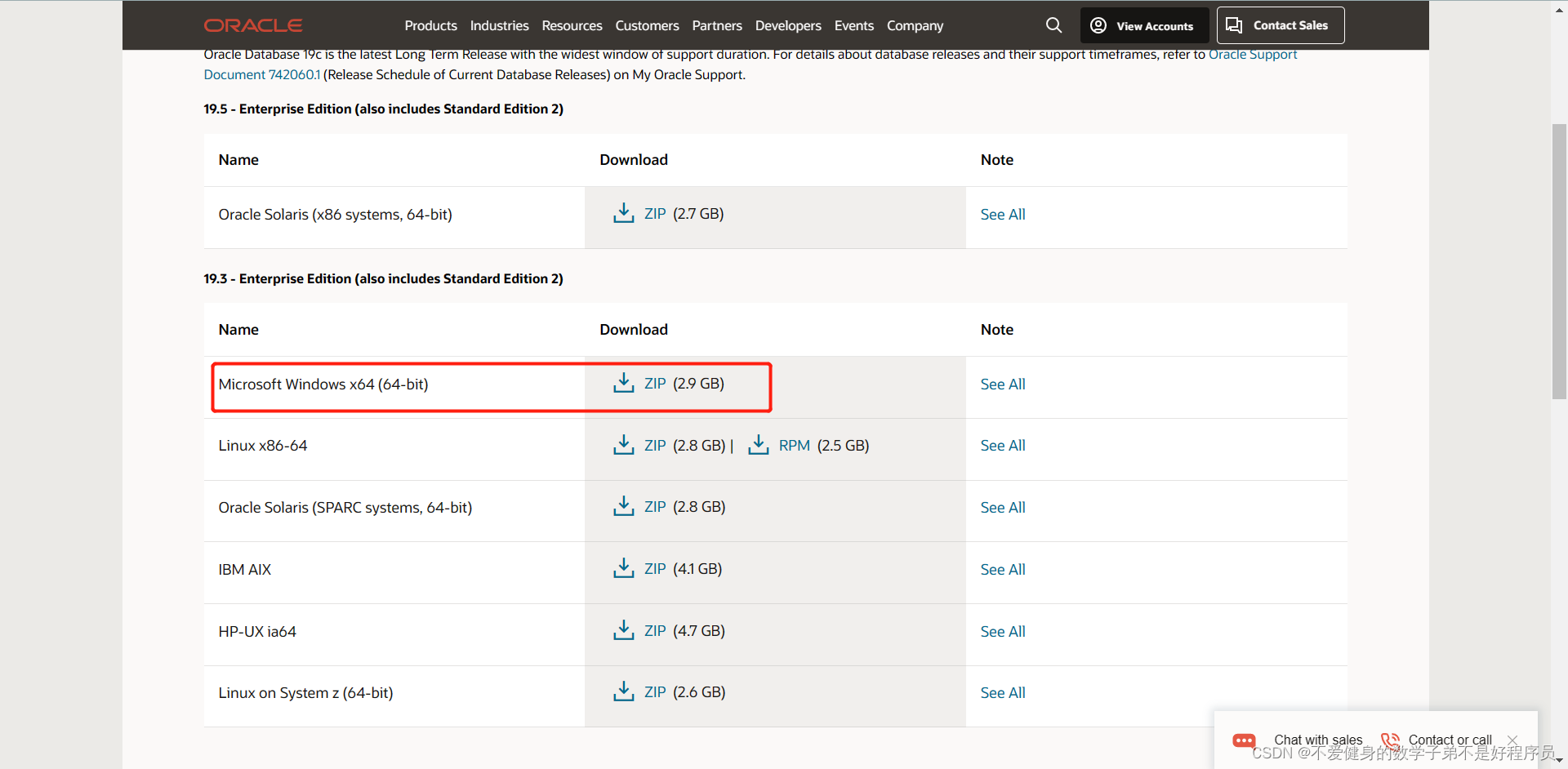Open the search magnifier icon
The width and height of the screenshot is (1568, 769).
(x=1053, y=25)
